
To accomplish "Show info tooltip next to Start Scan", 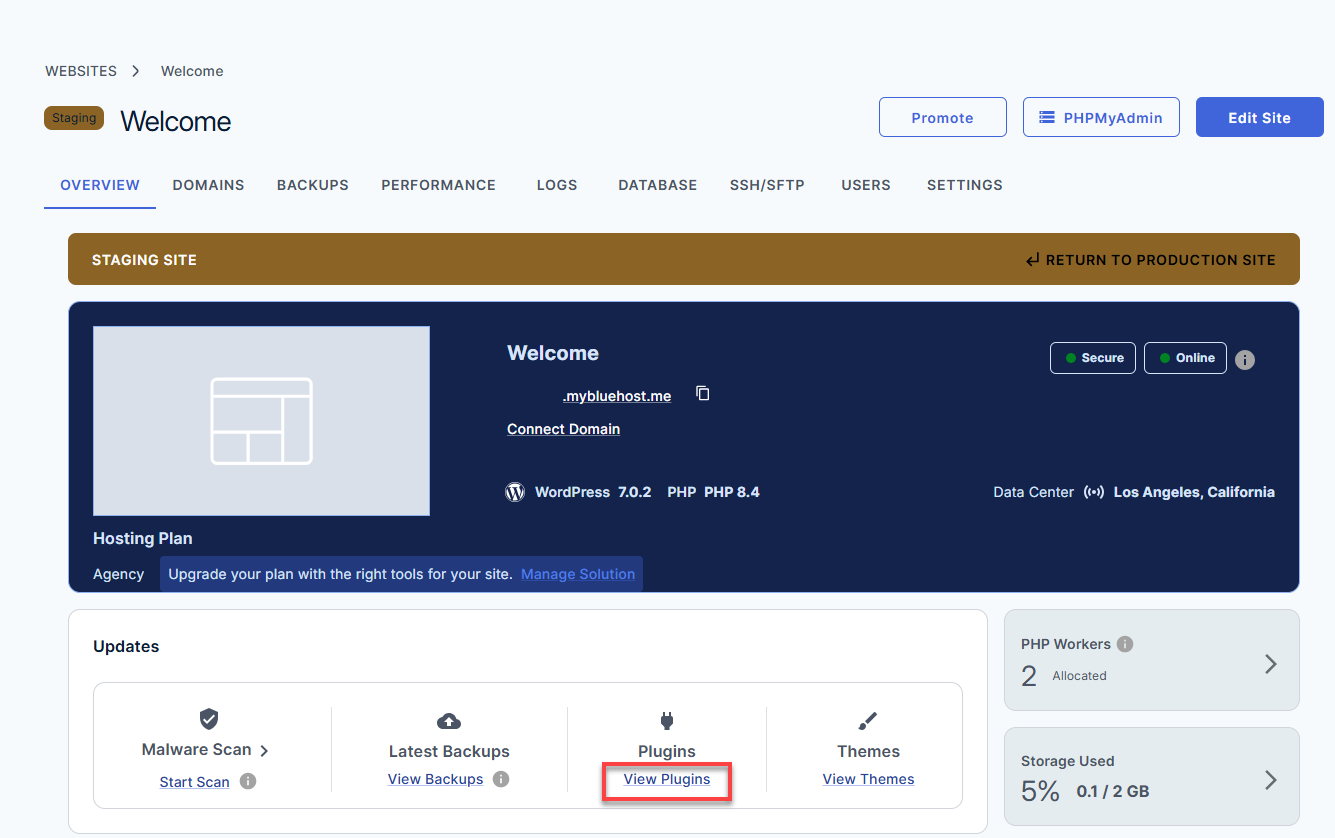I will click(x=248, y=781).
